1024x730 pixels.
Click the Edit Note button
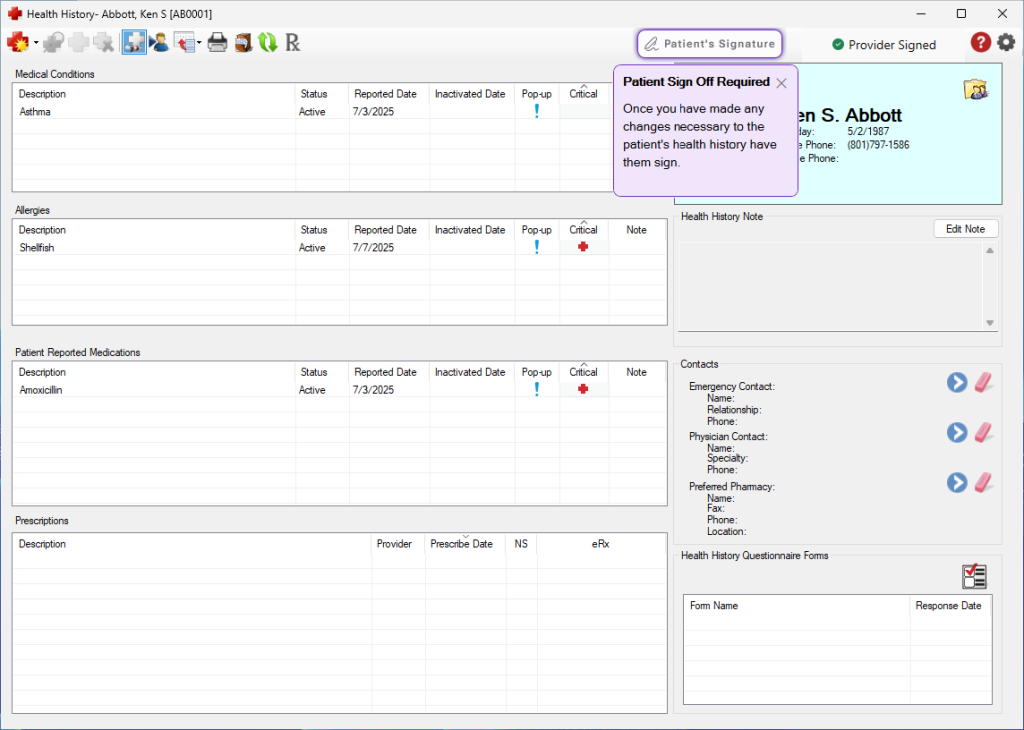[x=965, y=229]
